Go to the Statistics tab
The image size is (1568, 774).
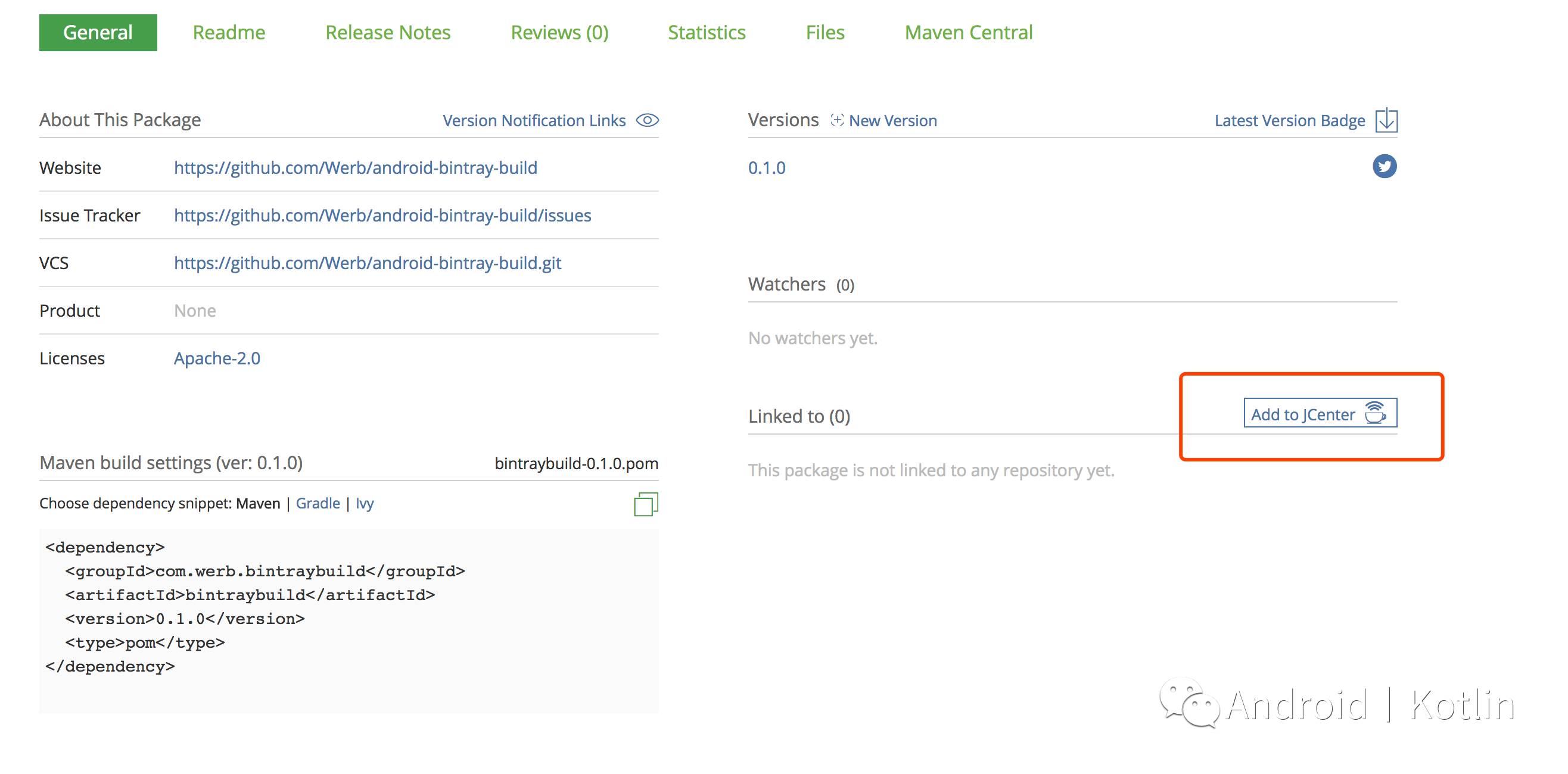pos(706,32)
